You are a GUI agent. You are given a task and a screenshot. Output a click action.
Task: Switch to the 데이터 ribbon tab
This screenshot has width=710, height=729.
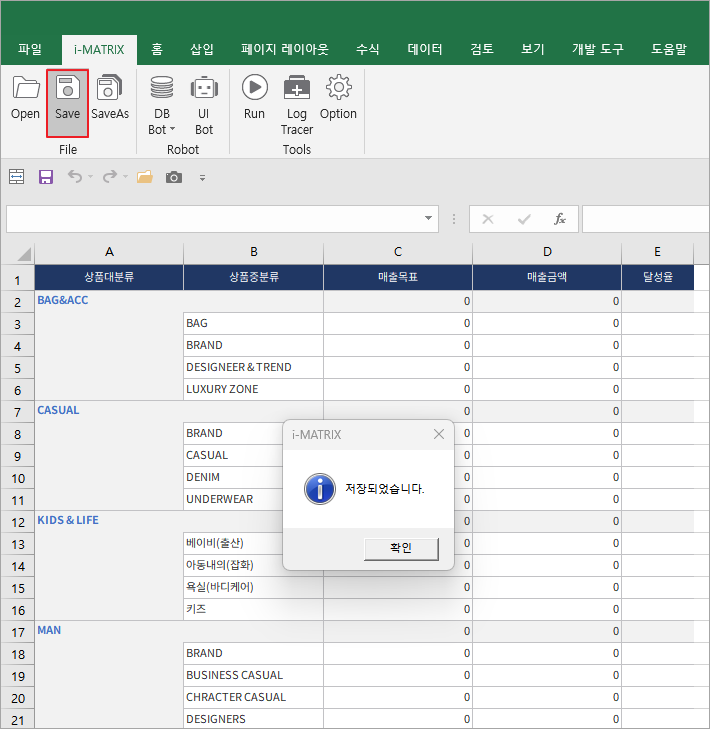(x=425, y=48)
